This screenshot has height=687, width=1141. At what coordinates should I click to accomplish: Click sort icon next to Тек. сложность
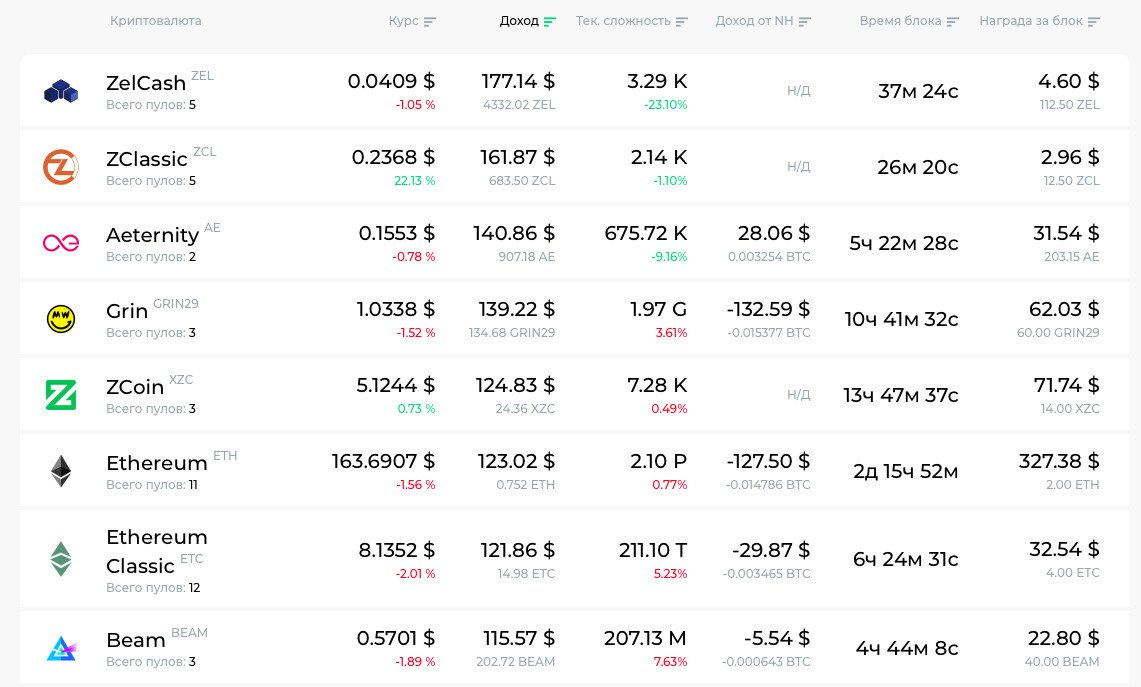(x=681, y=21)
